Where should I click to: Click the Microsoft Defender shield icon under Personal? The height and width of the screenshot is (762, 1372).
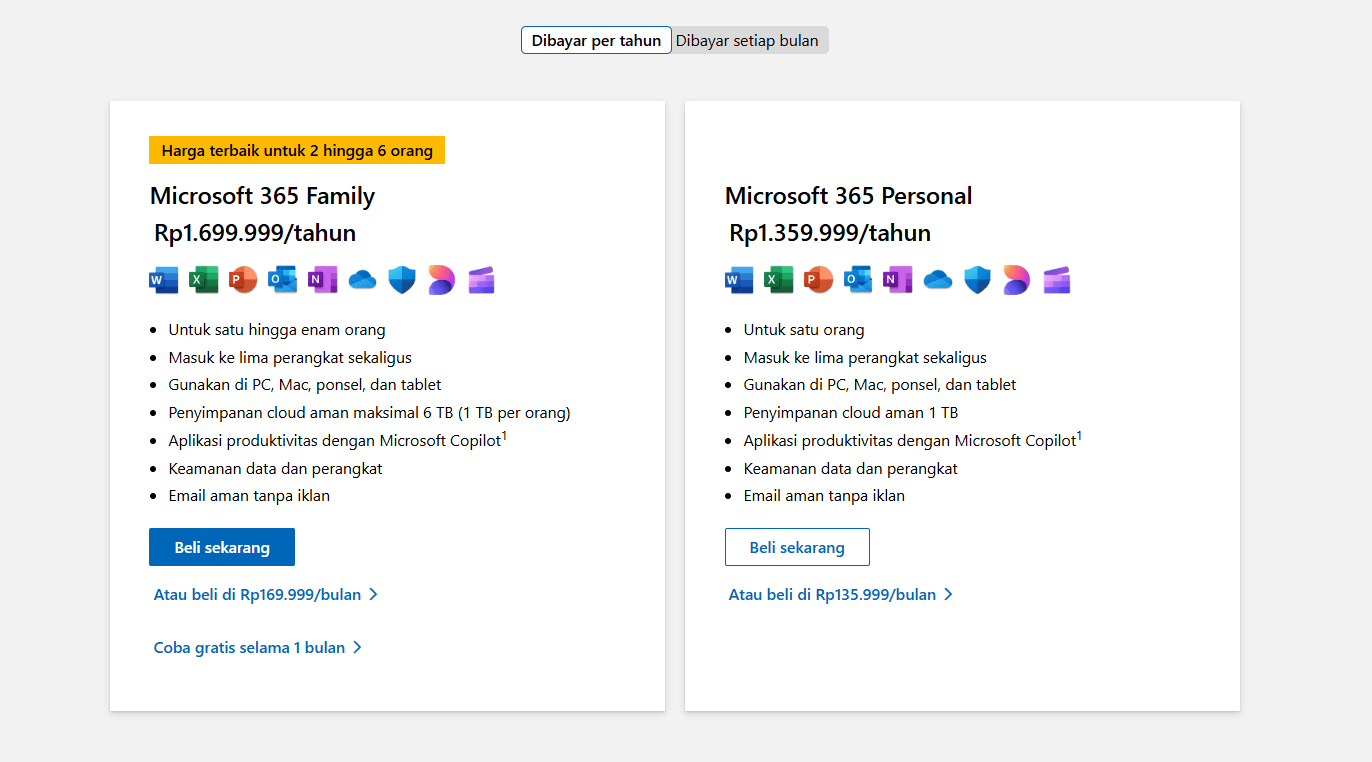[x=977, y=280]
